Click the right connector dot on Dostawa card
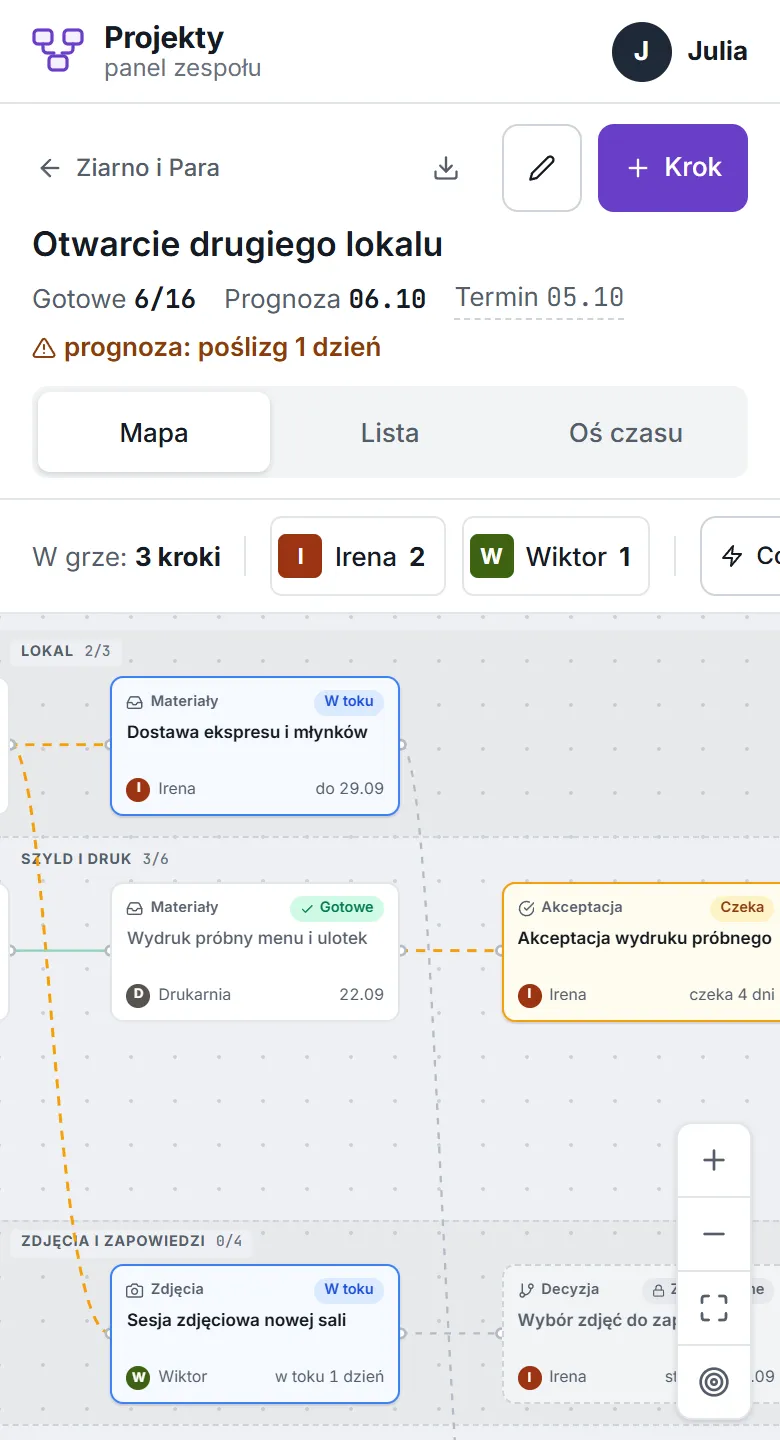Image resolution: width=780 pixels, height=1440 pixels. tap(402, 744)
